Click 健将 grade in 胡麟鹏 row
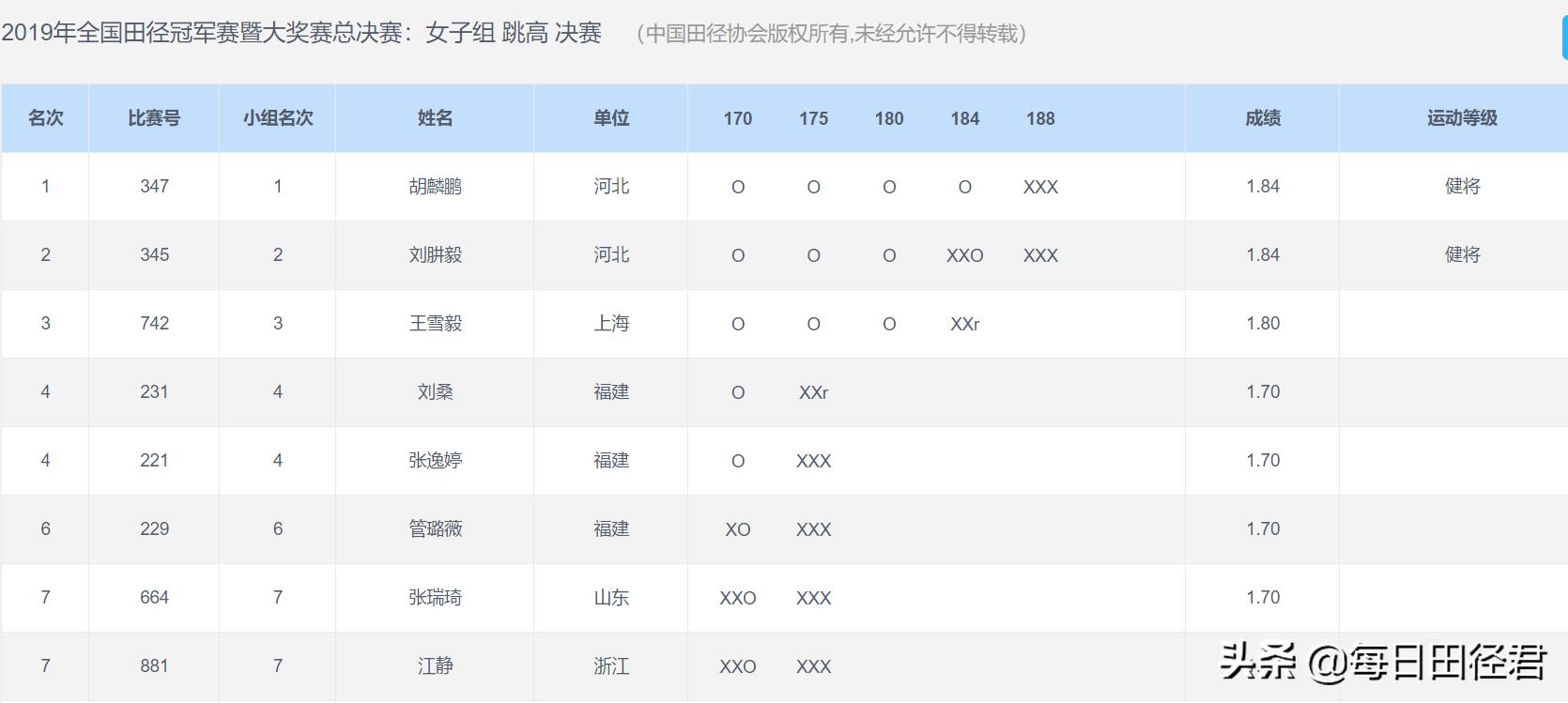Viewport: 1568px width, 703px height. coord(1462,187)
